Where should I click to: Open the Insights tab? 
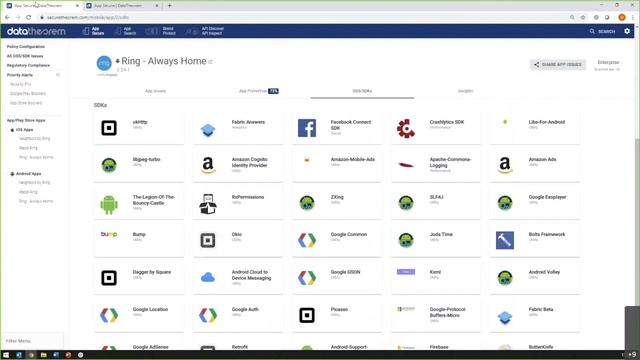465,91
